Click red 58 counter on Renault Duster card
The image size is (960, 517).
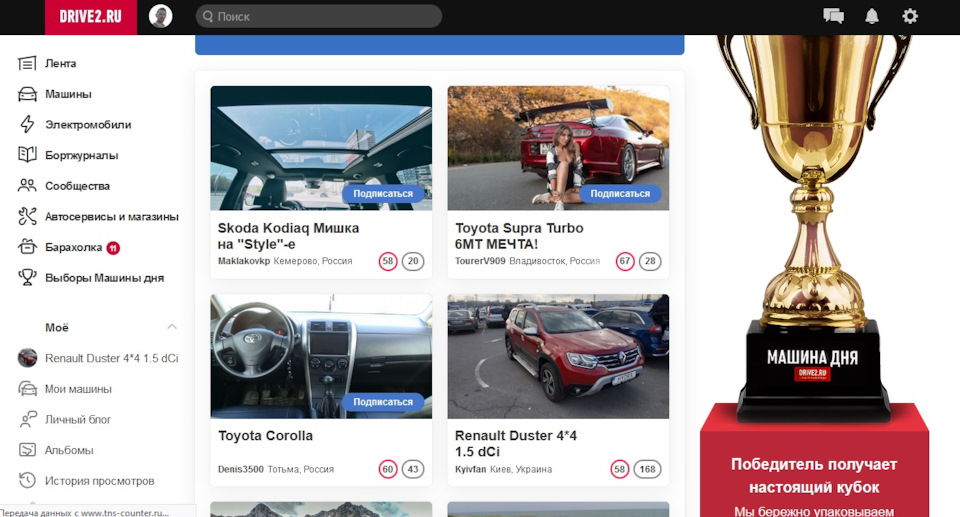click(x=620, y=469)
